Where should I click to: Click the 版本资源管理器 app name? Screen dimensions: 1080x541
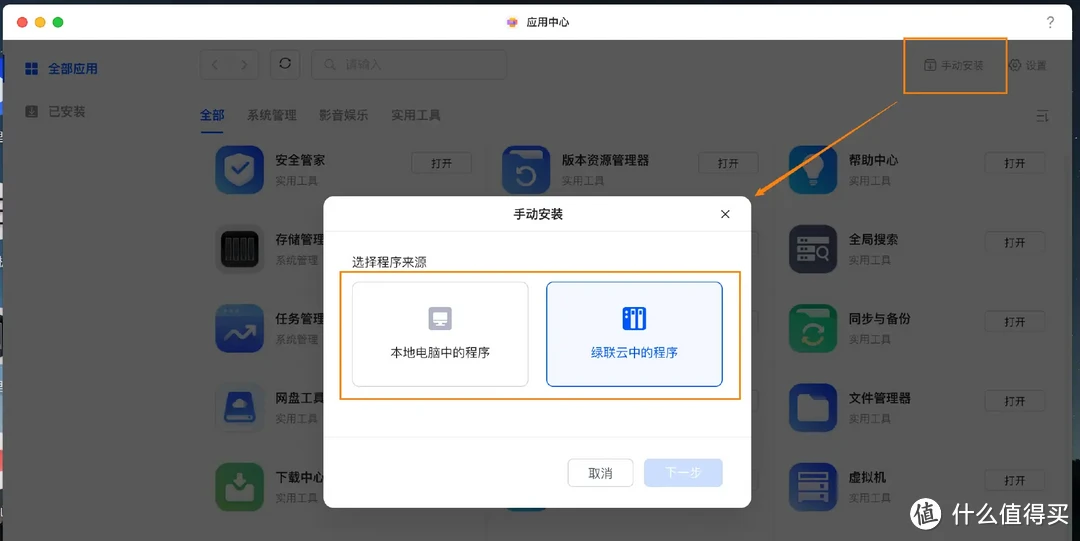(x=605, y=160)
